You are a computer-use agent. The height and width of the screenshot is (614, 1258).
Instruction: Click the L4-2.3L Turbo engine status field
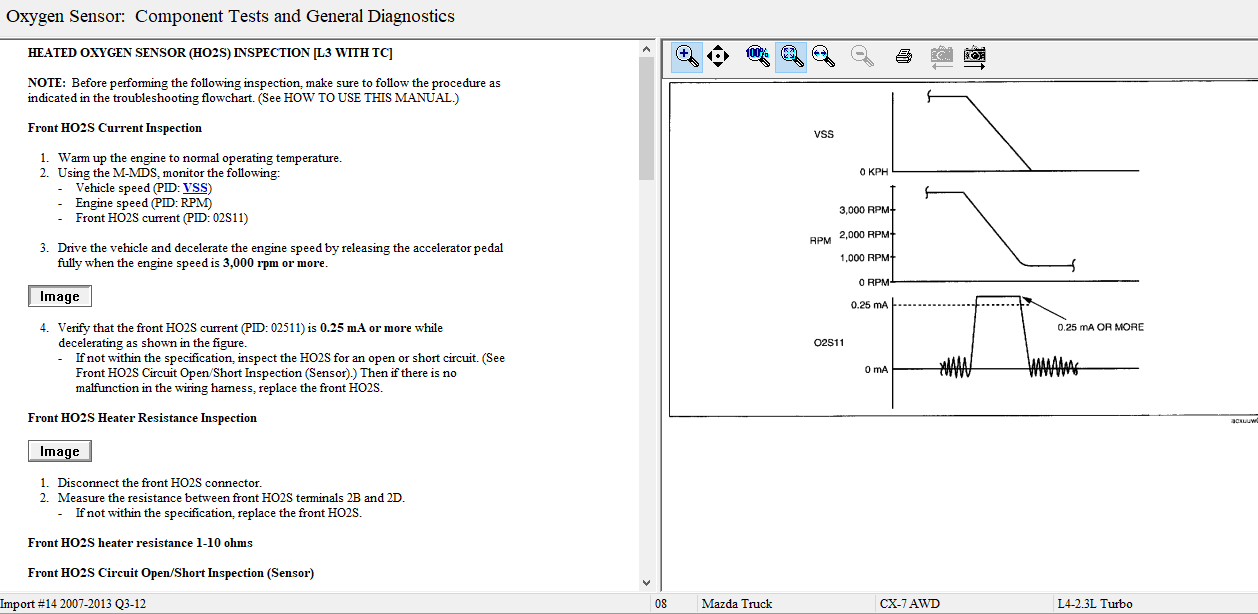pos(1095,604)
